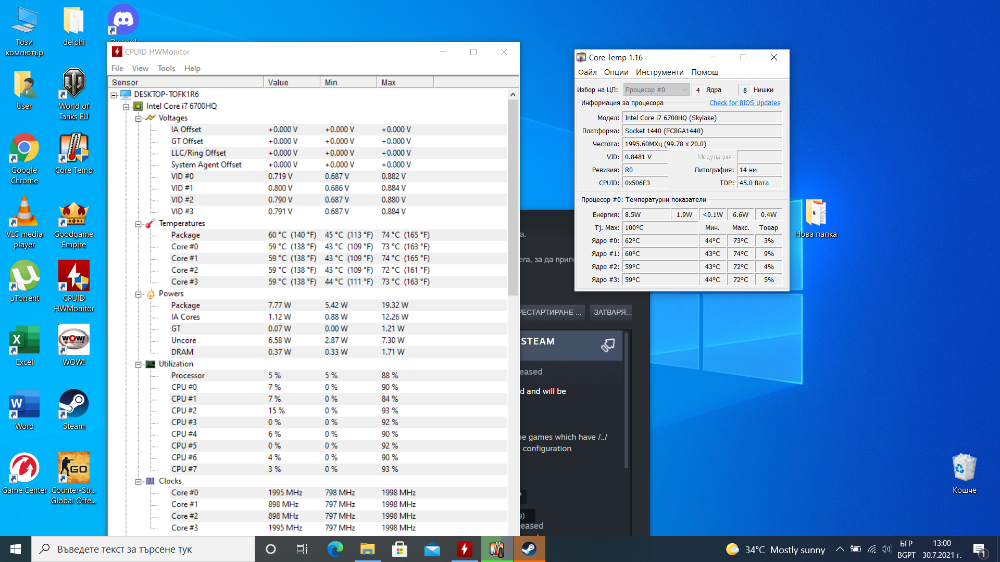Image resolution: width=1000 pixels, height=562 pixels.
Task: Collapse the DESKTOP-TOFK1R6 tree node
Action: tap(114, 94)
